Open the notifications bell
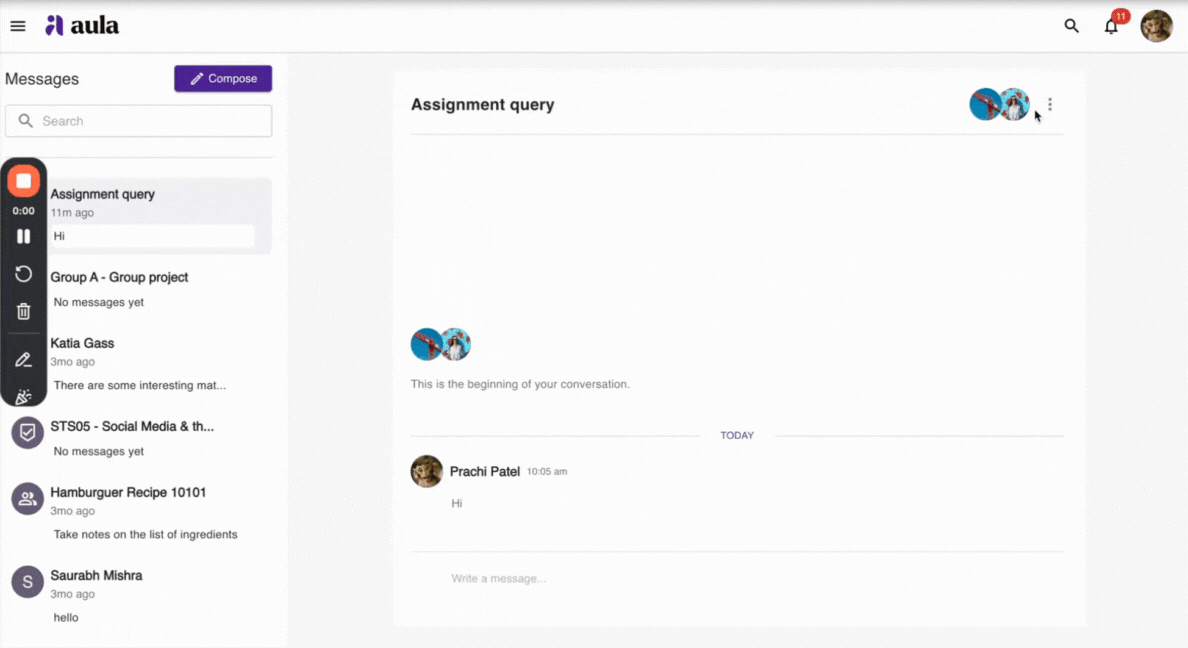 (x=1111, y=26)
